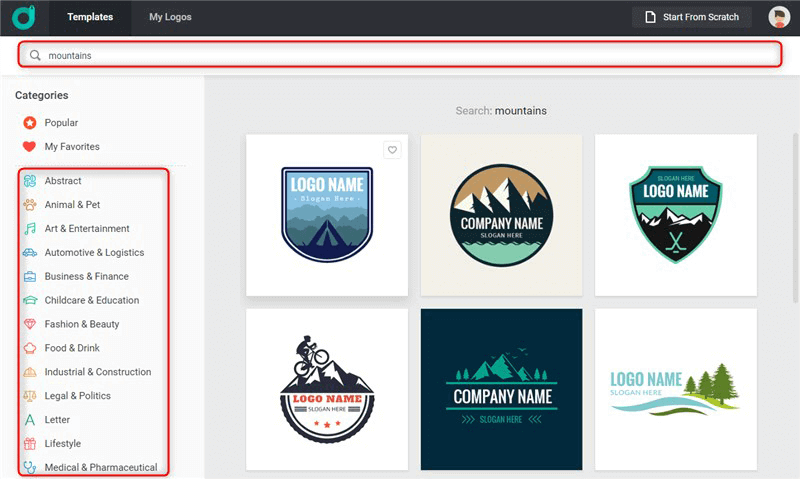Click the Fashion & Beauty diamond icon
This screenshot has width=800, height=479.
[30, 324]
